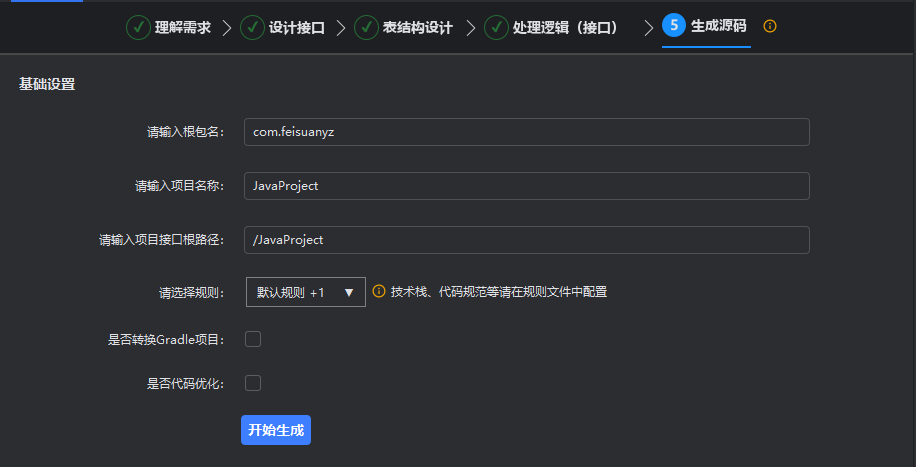Viewport: 916px width, 467px height.
Task: Click the interface root path field /JavaProject
Action: pyautogui.click(x=526, y=240)
